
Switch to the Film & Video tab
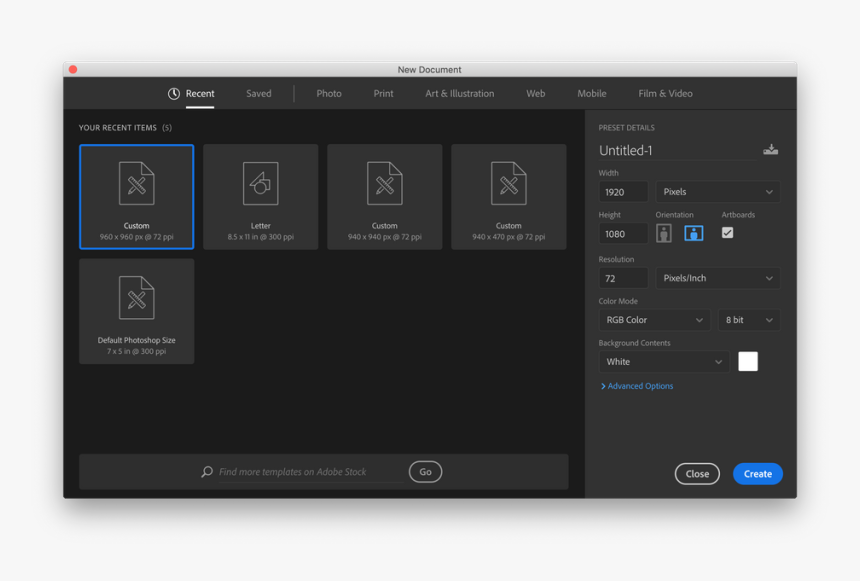click(x=664, y=93)
